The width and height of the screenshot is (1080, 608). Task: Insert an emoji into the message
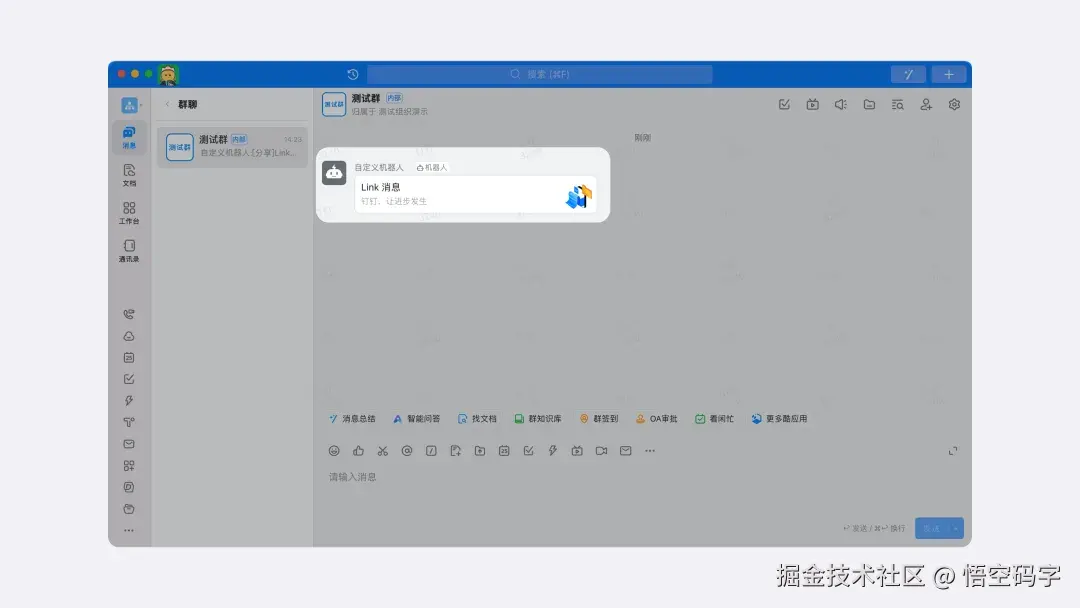[333, 450]
